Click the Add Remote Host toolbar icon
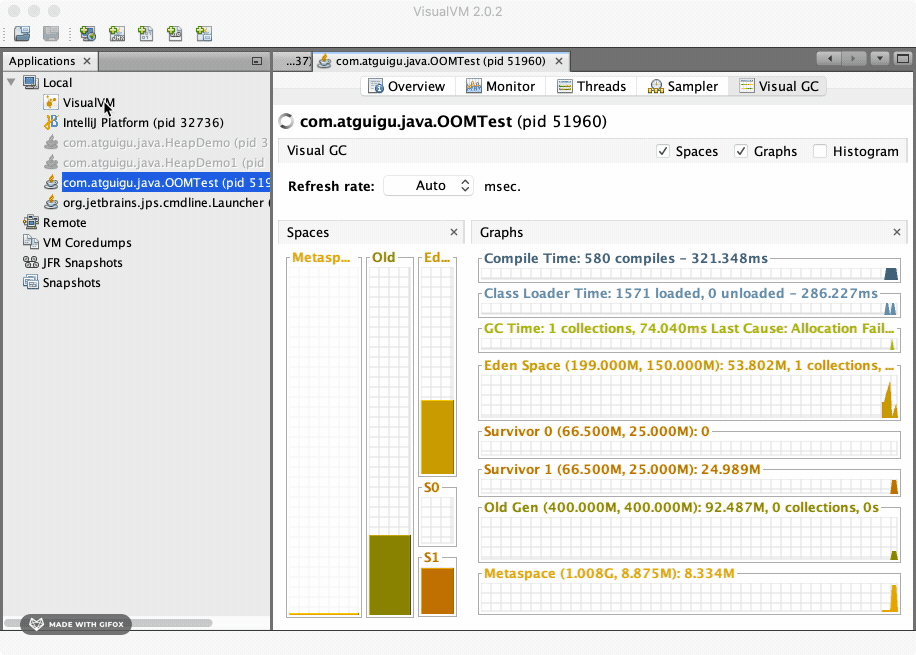The image size is (916, 655). tap(88, 34)
